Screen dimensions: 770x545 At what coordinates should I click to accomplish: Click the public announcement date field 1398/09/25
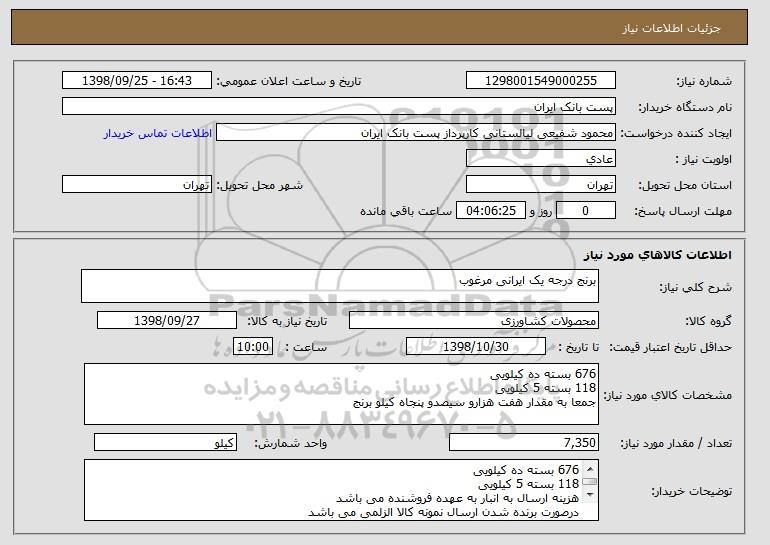coord(137,81)
